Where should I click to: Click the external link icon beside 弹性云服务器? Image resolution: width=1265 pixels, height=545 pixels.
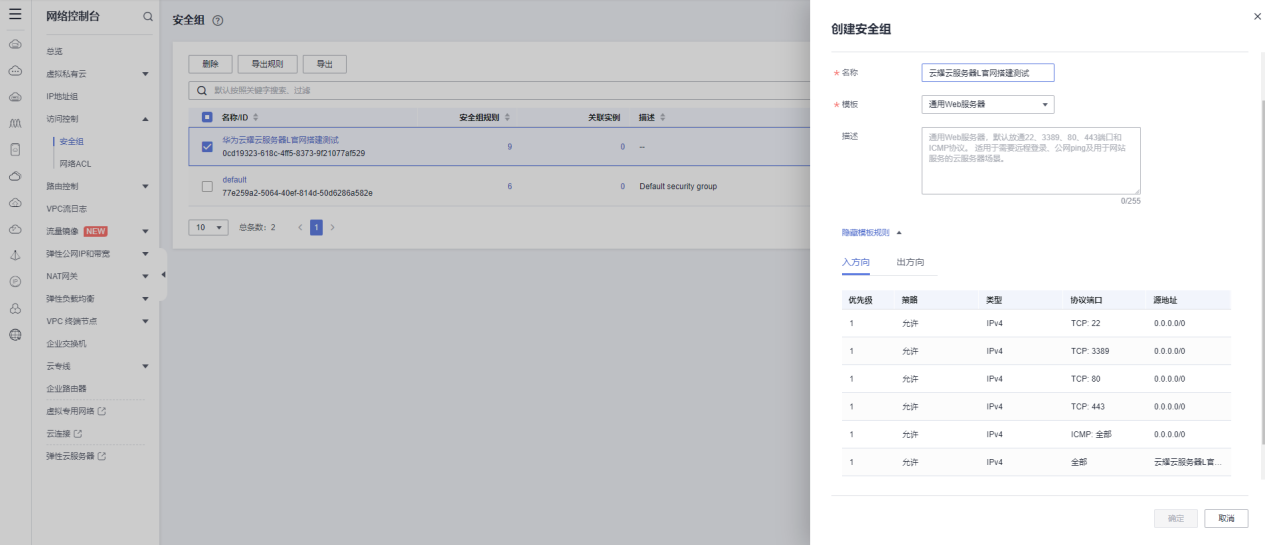101,456
